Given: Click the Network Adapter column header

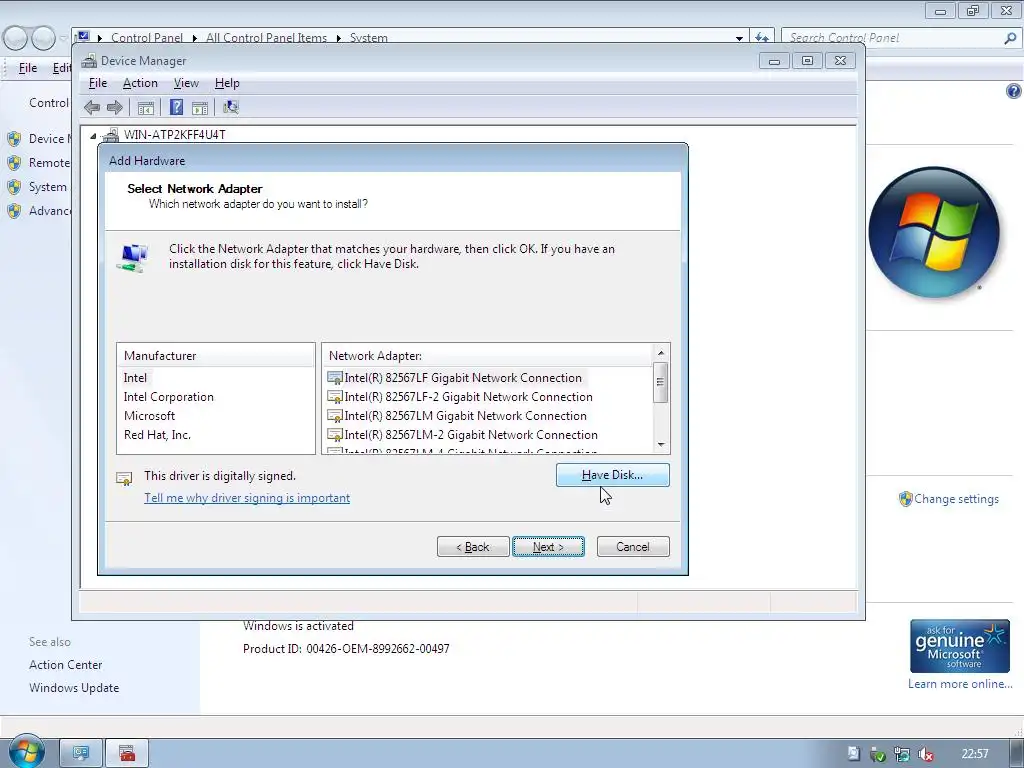Looking at the screenshot, I should 488,356.
